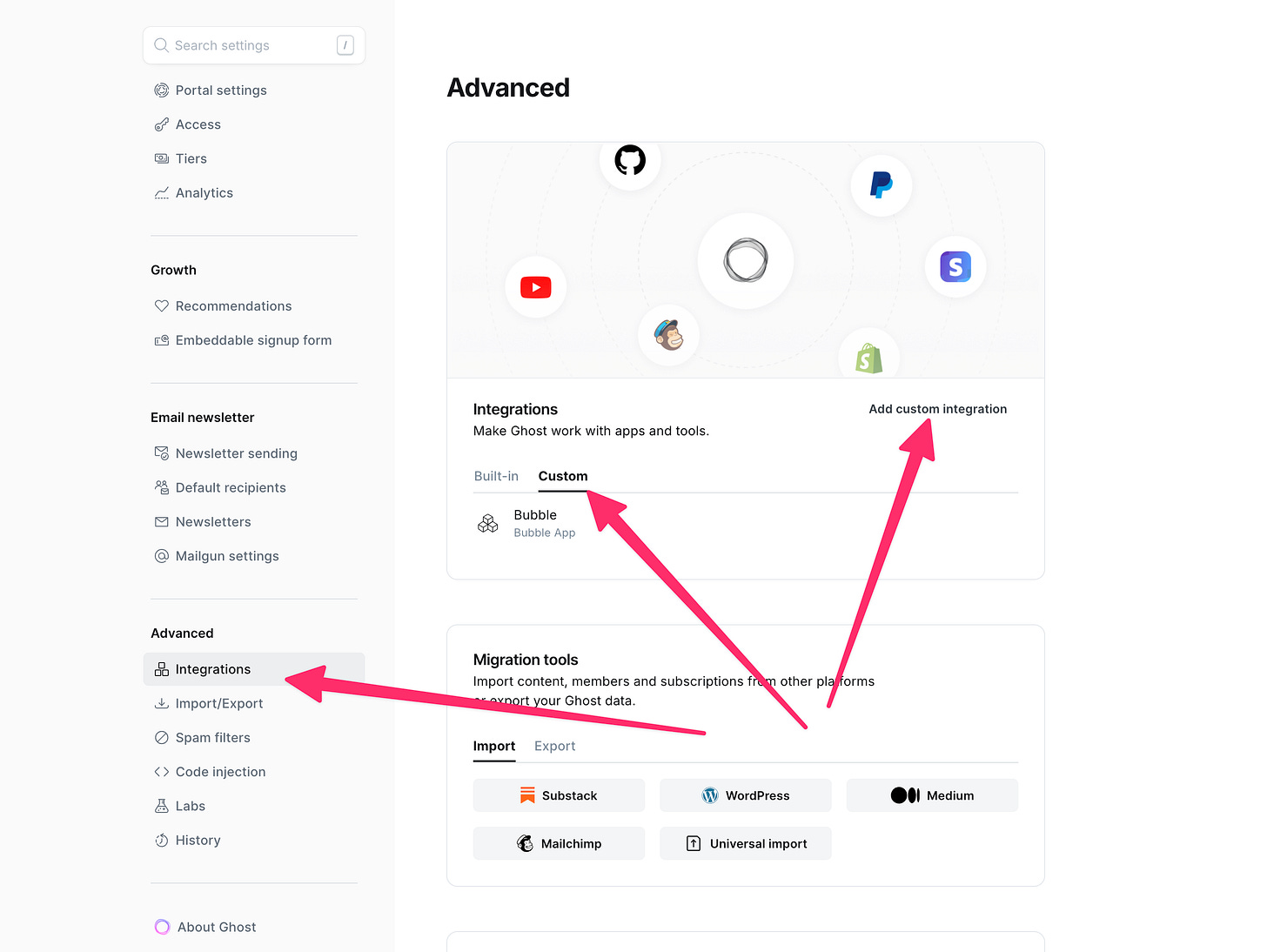Click the YouTube logo in integrations banner
Image resolution: width=1267 pixels, height=952 pixels.
coord(536,287)
